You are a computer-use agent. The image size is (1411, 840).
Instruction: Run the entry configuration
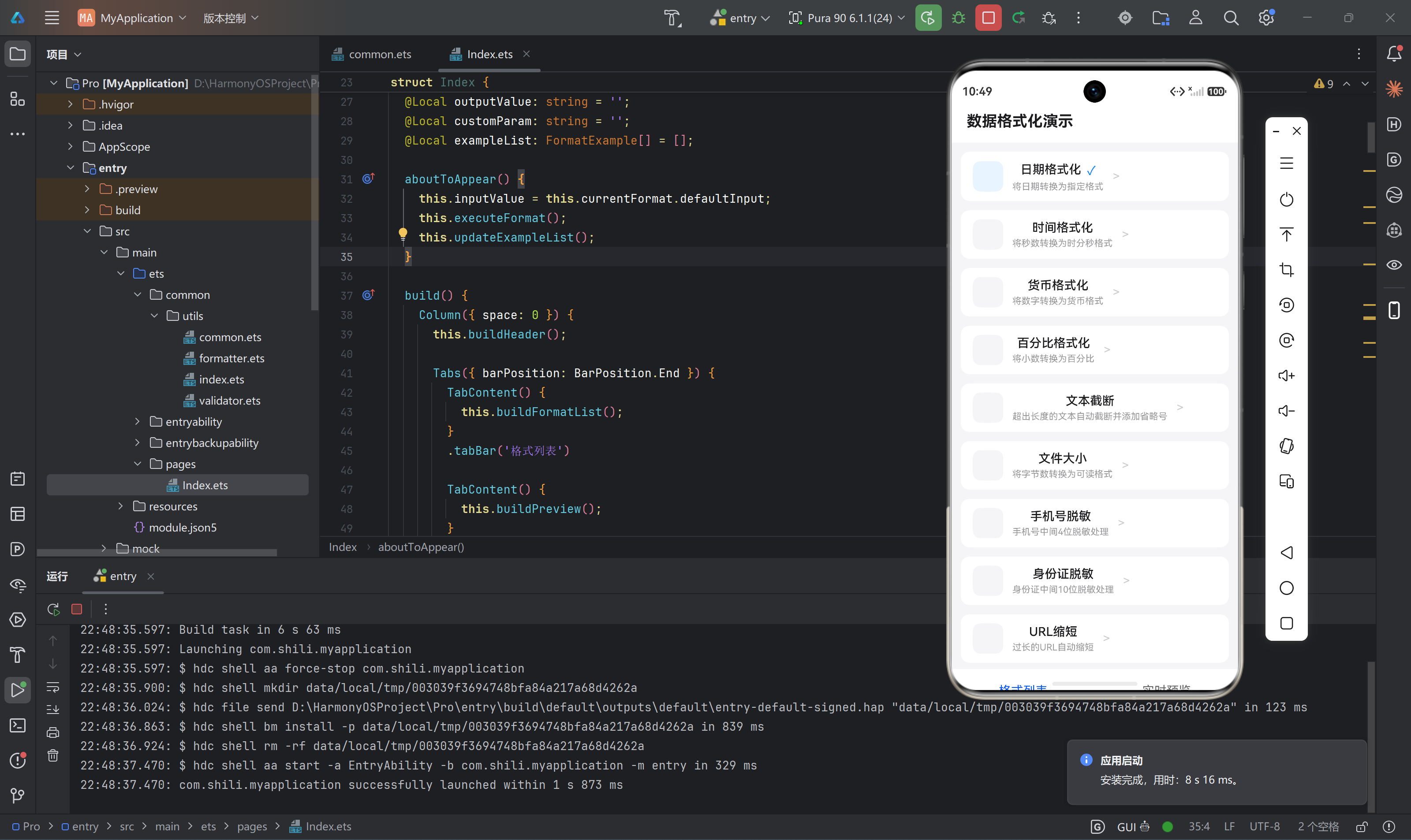[x=928, y=18]
